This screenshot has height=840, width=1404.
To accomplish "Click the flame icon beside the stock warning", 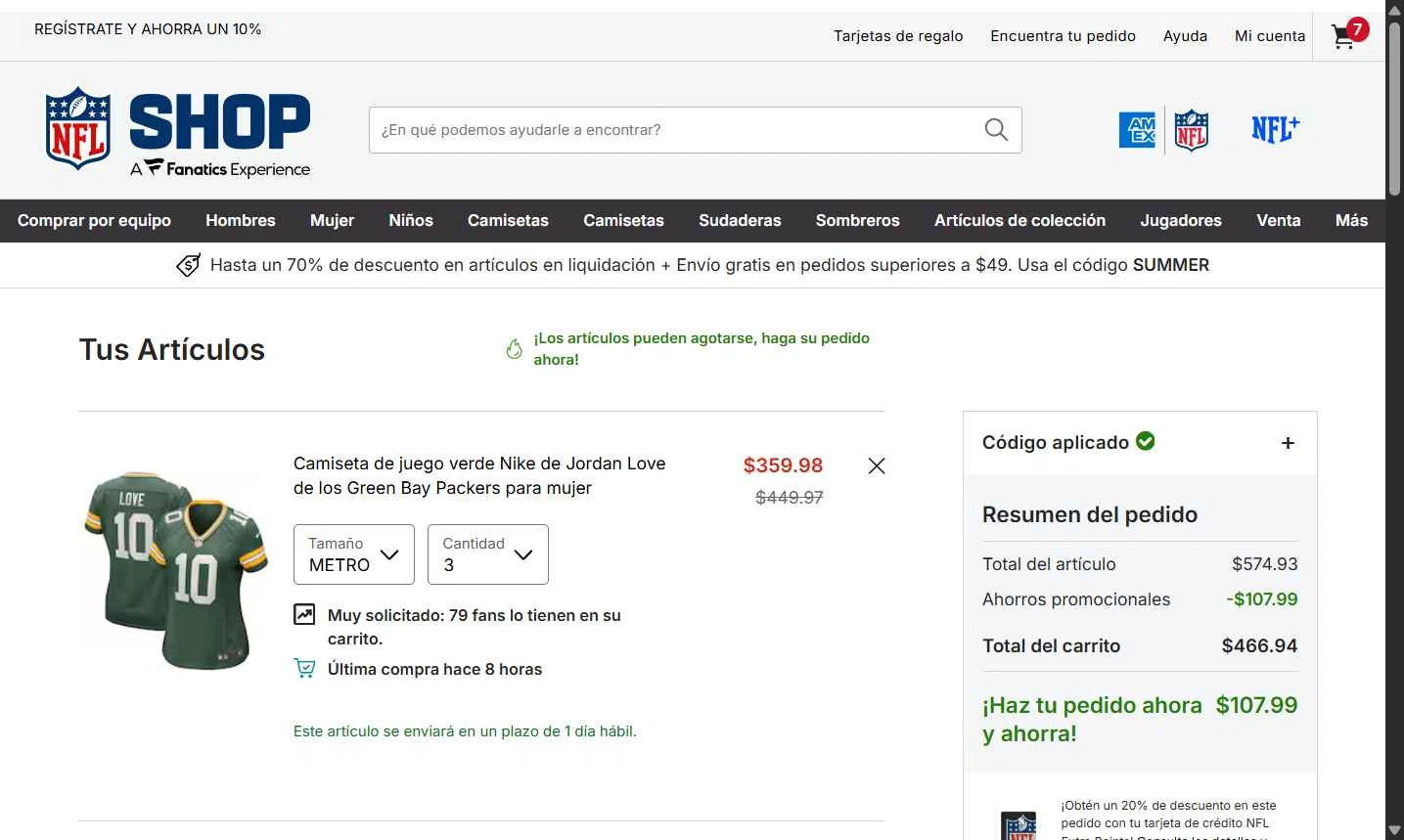I will (514, 349).
